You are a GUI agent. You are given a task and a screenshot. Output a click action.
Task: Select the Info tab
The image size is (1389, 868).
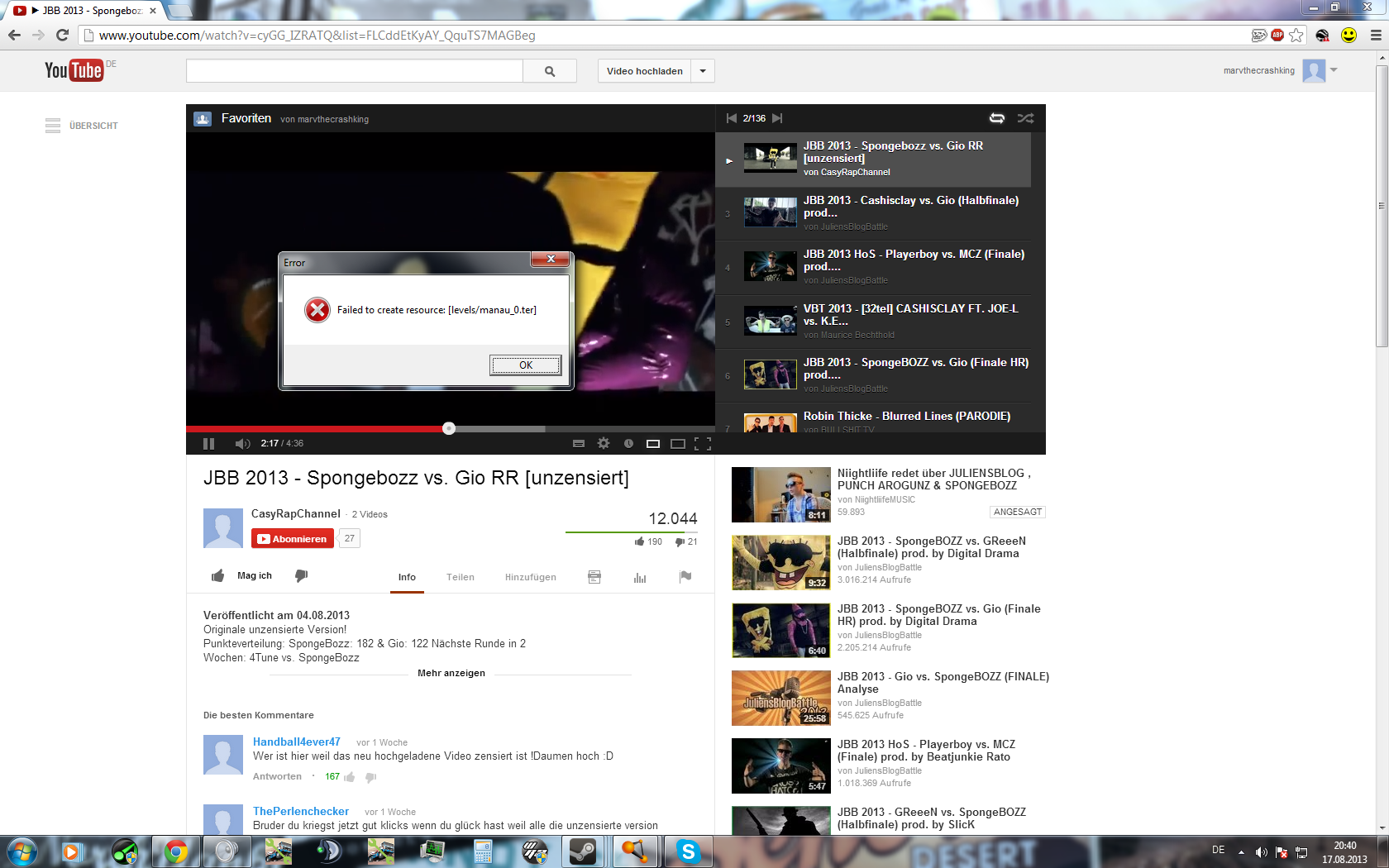tap(407, 577)
